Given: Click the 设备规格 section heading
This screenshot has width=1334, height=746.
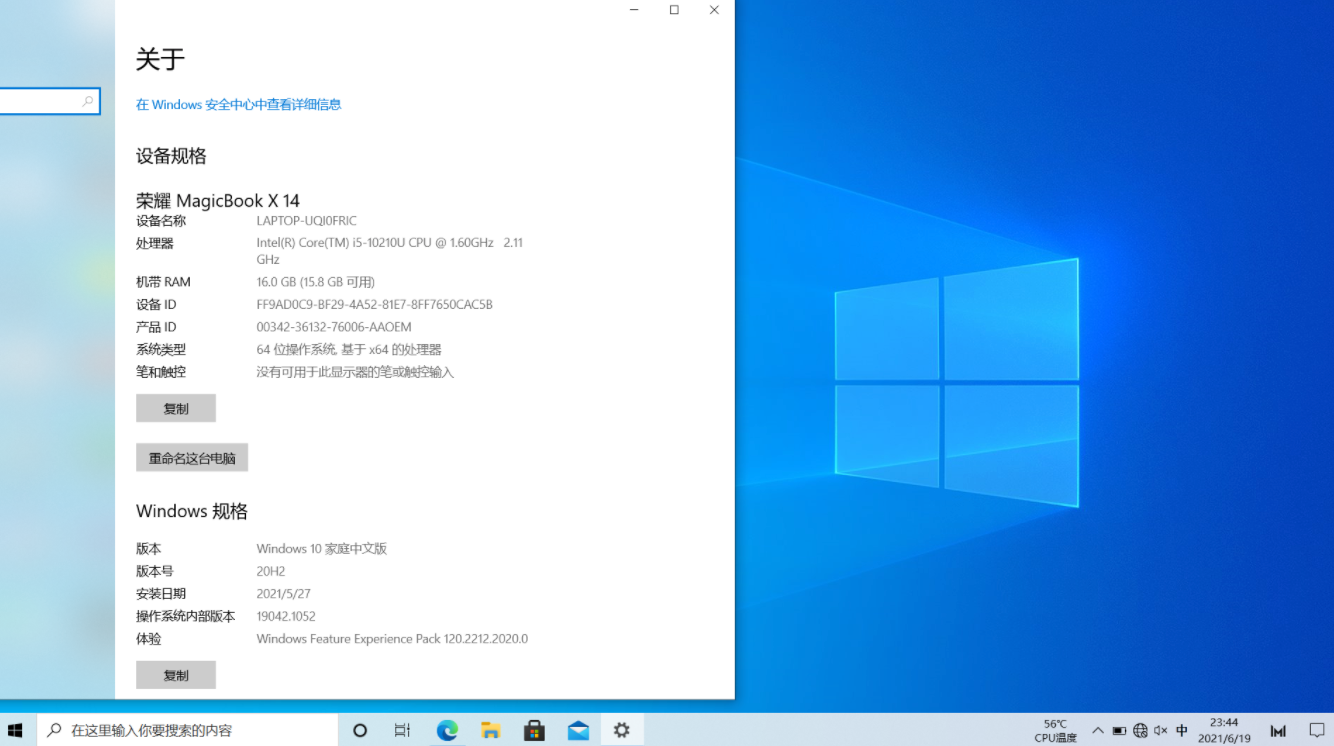Looking at the screenshot, I should [171, 156].
